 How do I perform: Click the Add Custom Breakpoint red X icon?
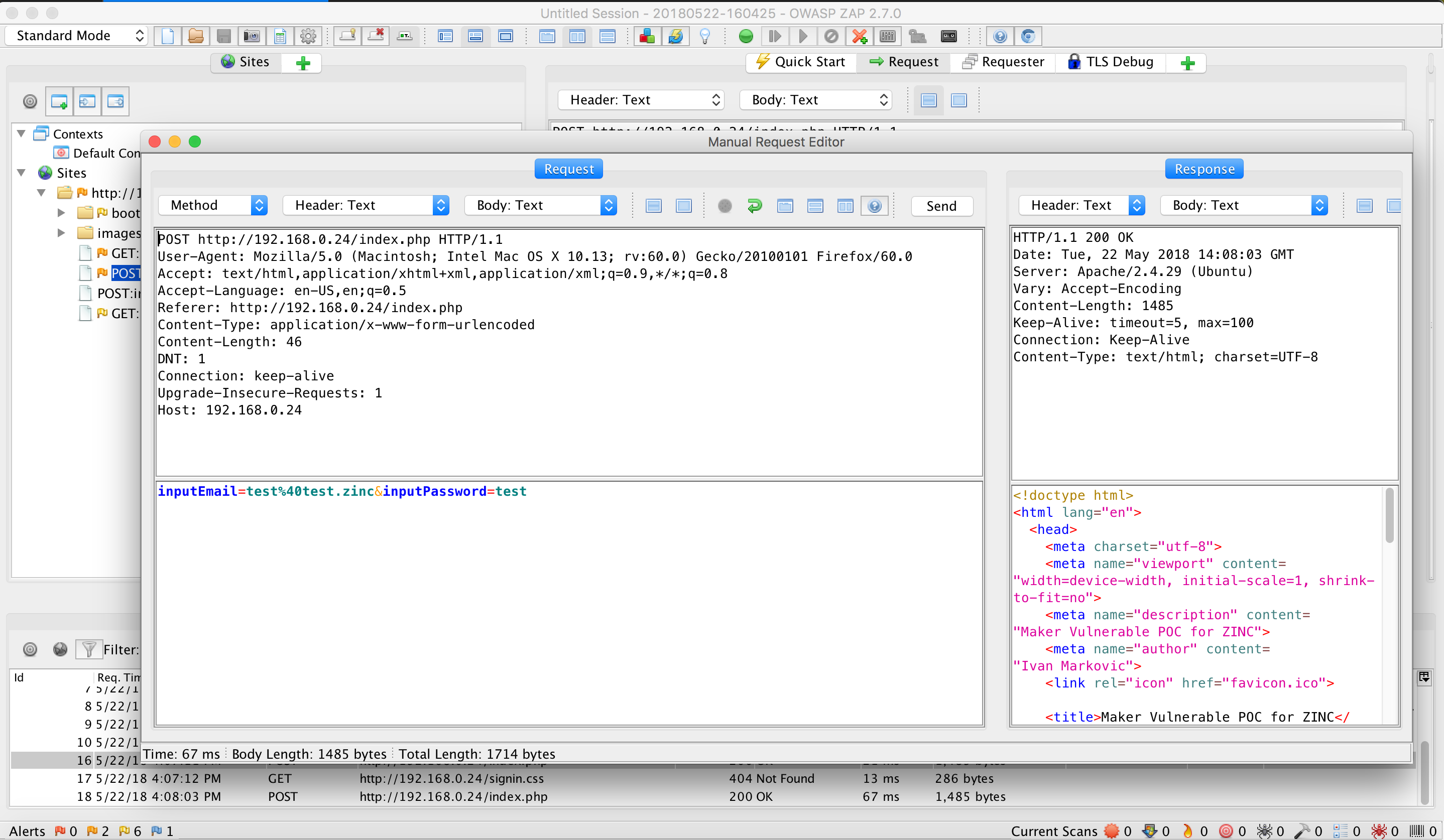coord(859,36)
